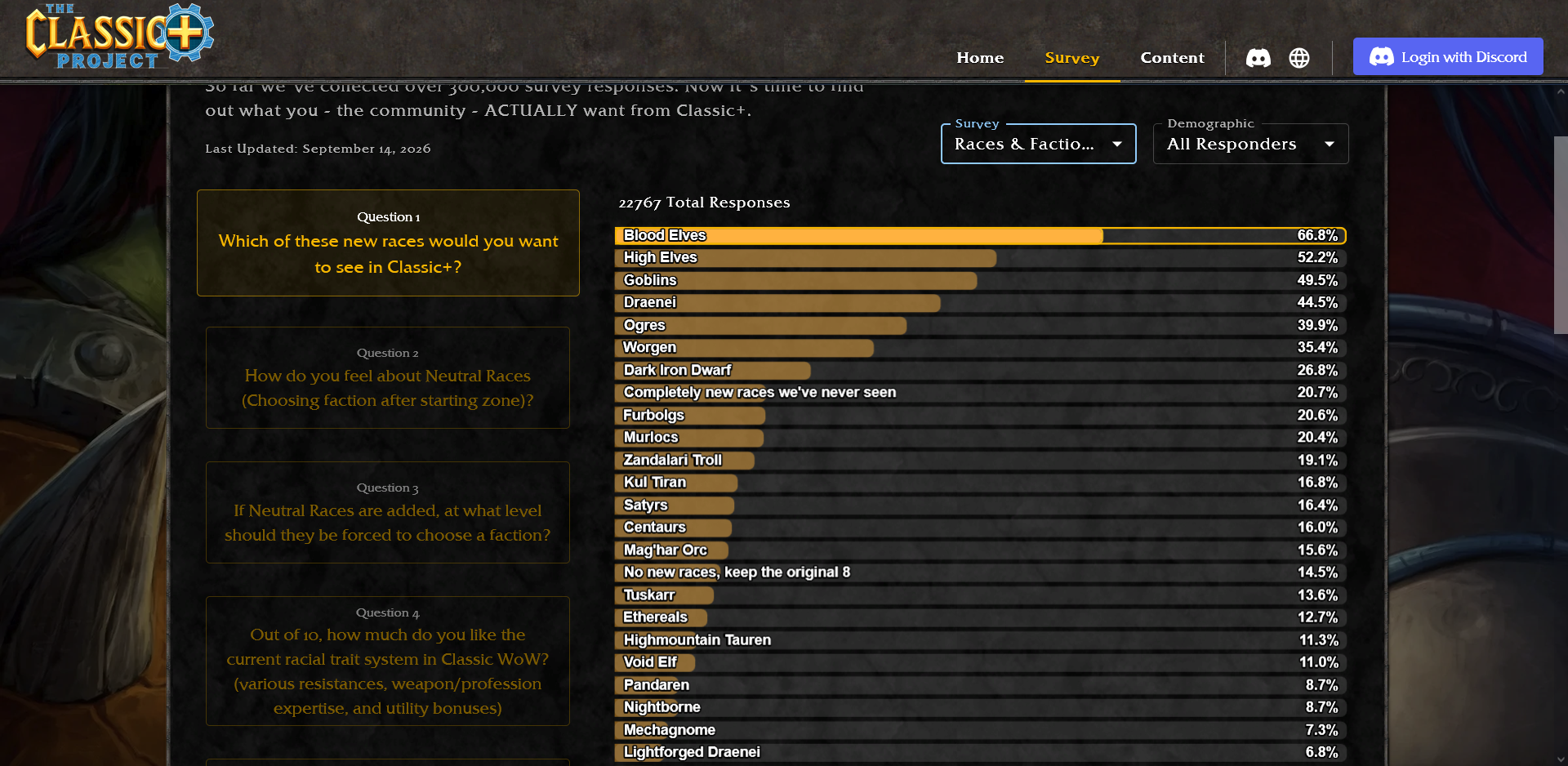
Task: Click the Worgen result bar
Action: 980,348
